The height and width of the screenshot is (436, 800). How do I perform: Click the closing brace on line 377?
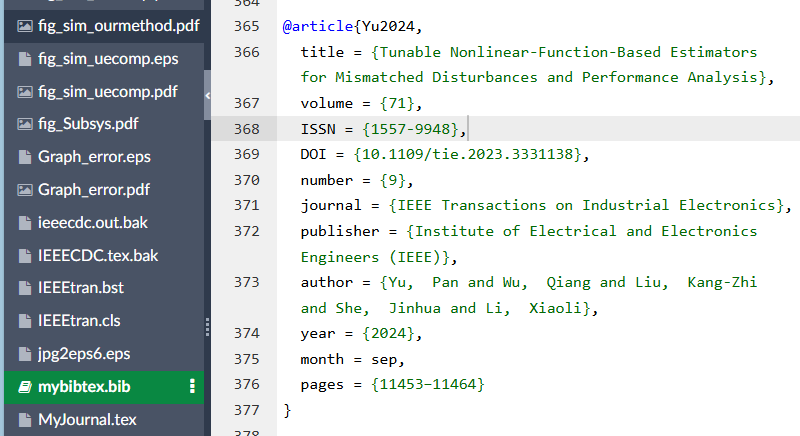click(x=287, y=411)
